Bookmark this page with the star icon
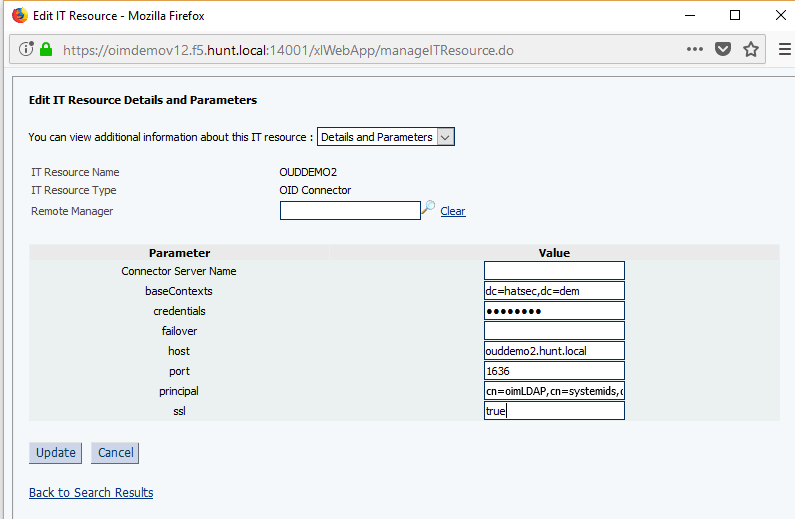Viewport: 795px width, 519px height. (x=751, y=49)
